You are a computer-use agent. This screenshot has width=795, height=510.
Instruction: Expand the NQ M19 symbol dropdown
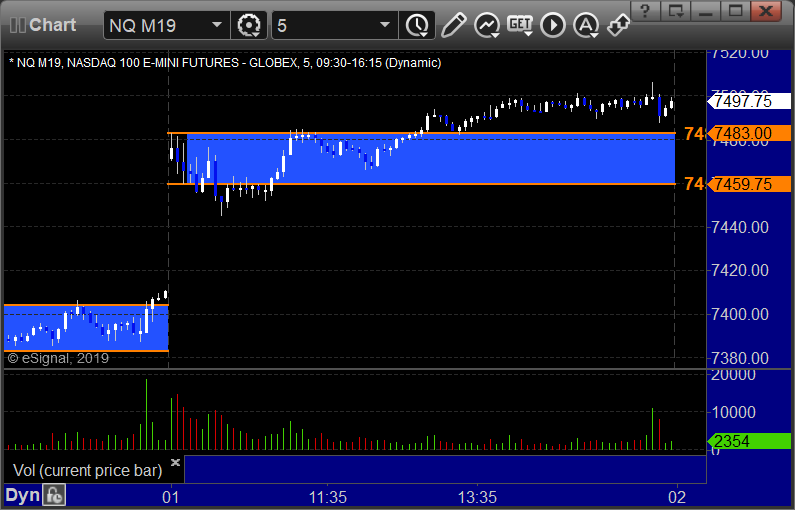[217, 25]
